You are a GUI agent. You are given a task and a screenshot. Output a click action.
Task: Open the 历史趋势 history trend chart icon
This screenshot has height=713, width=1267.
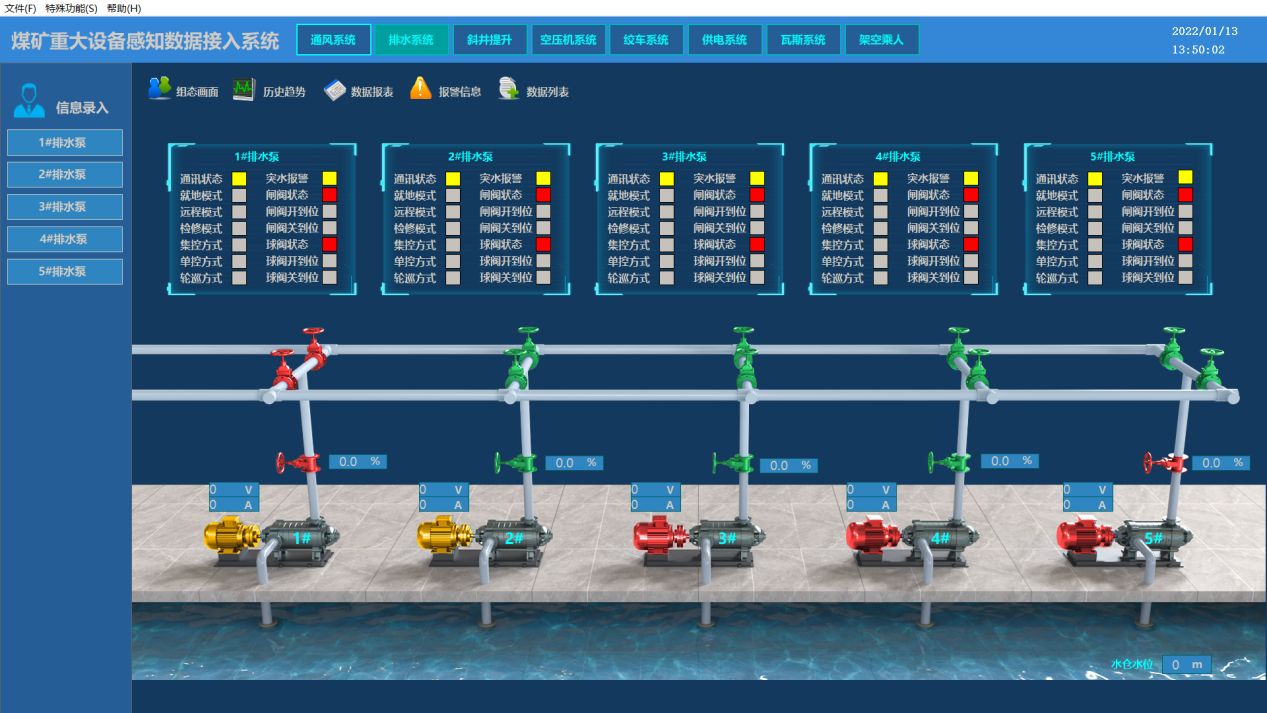(244, 90)
